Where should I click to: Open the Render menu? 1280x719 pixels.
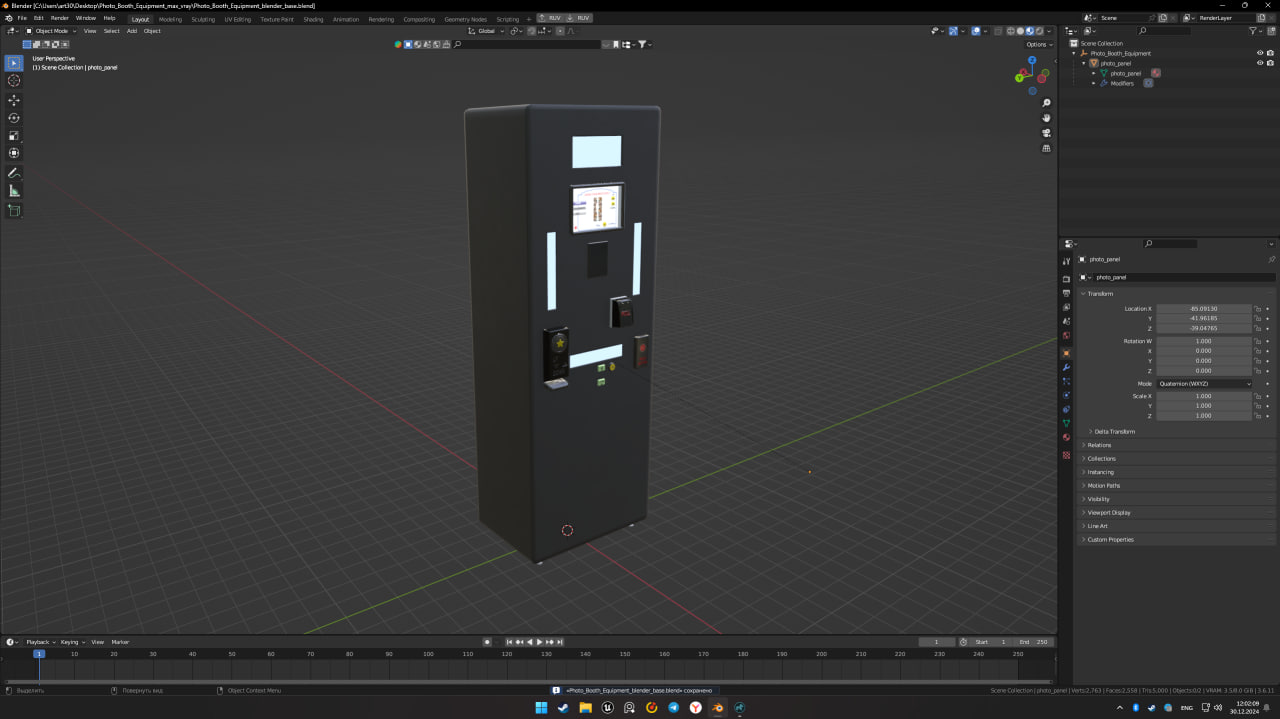(x=60, y=18)
